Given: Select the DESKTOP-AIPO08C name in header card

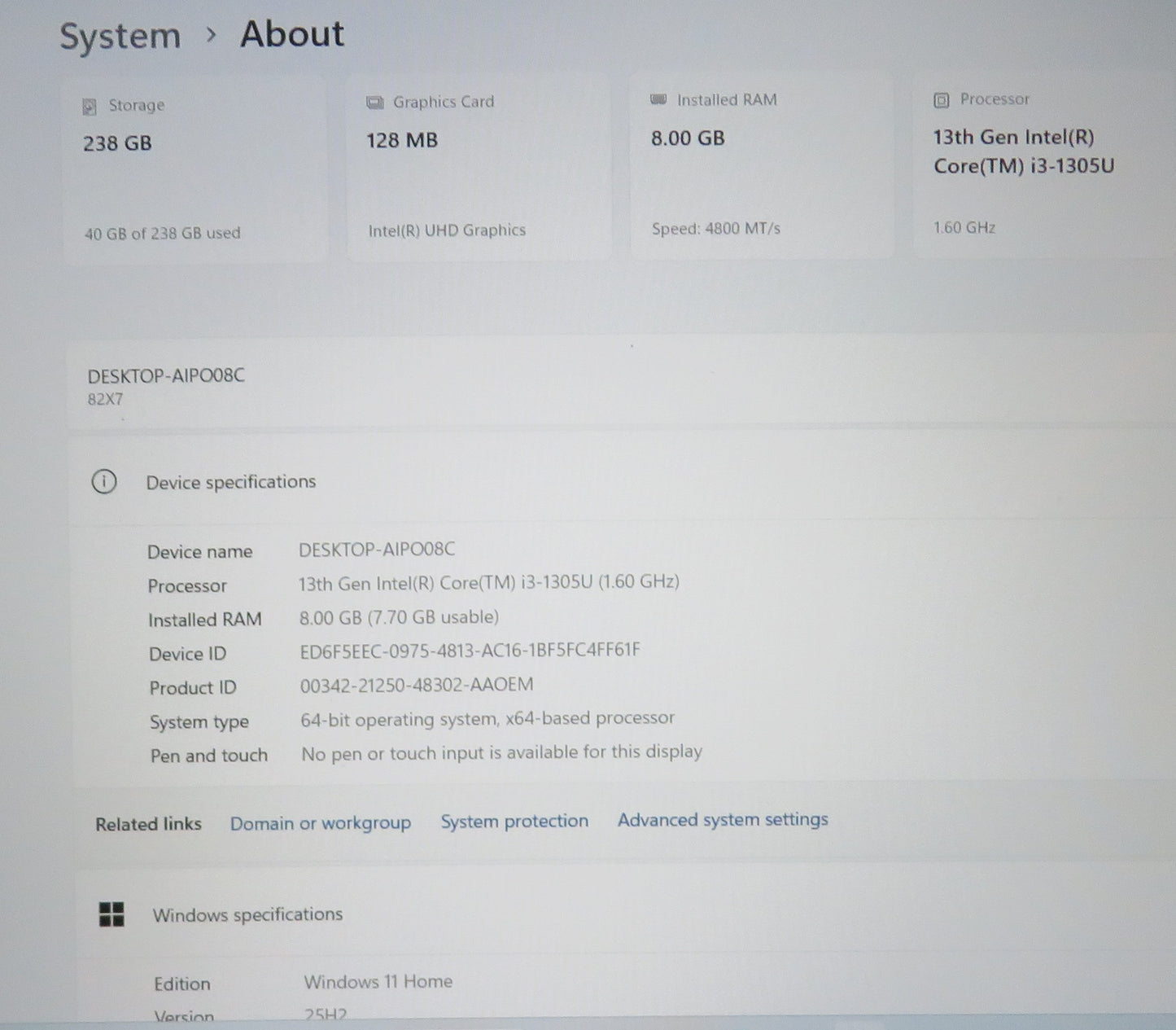Looking at the screenshot, I should [x=166, y=375].
